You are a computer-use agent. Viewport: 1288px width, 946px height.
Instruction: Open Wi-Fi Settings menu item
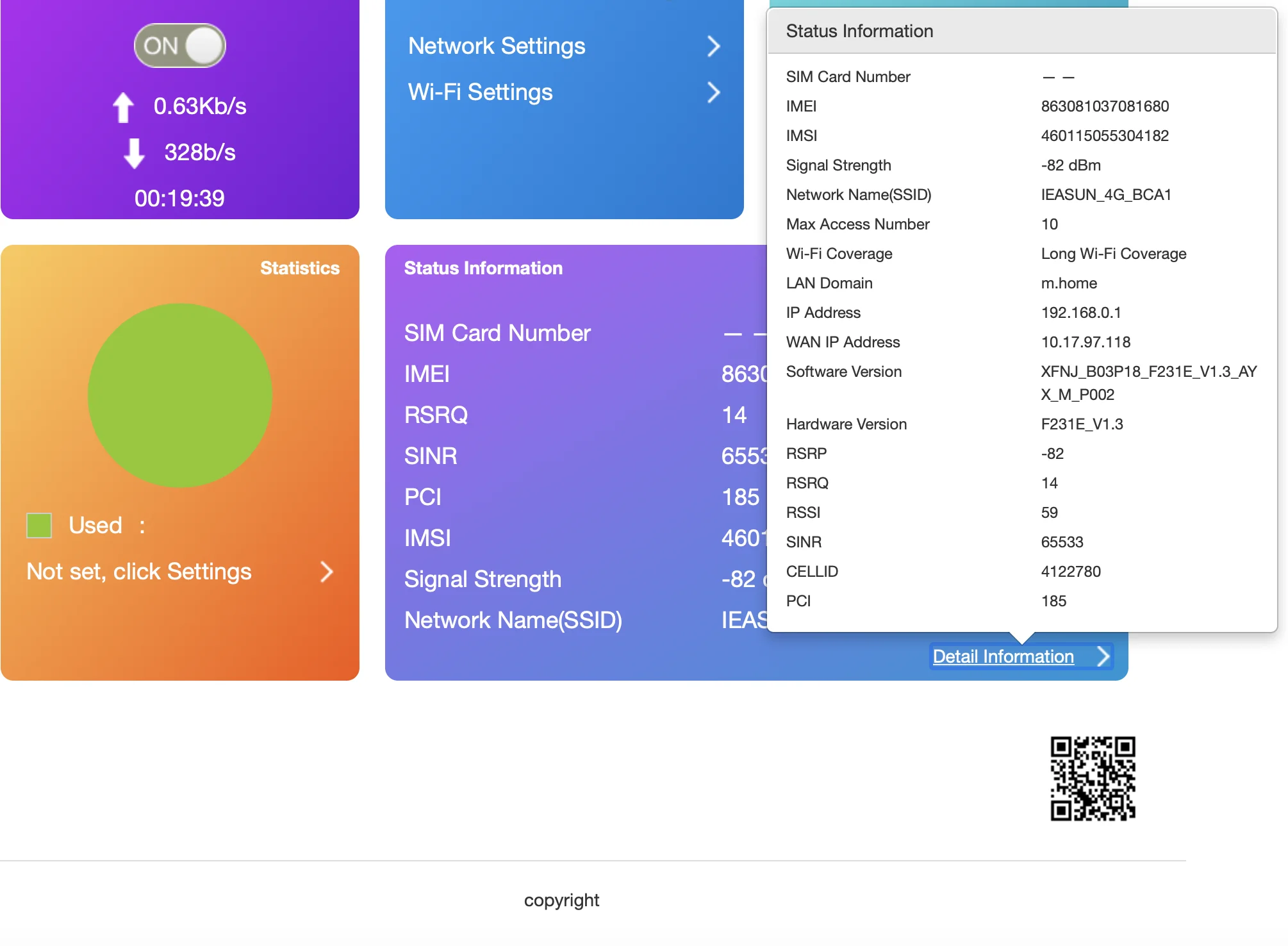tap(480, 92)
